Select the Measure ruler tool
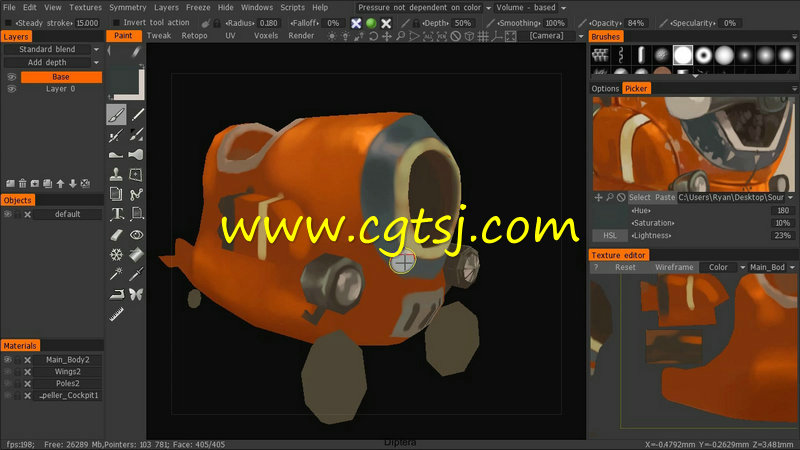The width and height of the screenshot is (800, 450). [116, 314]
